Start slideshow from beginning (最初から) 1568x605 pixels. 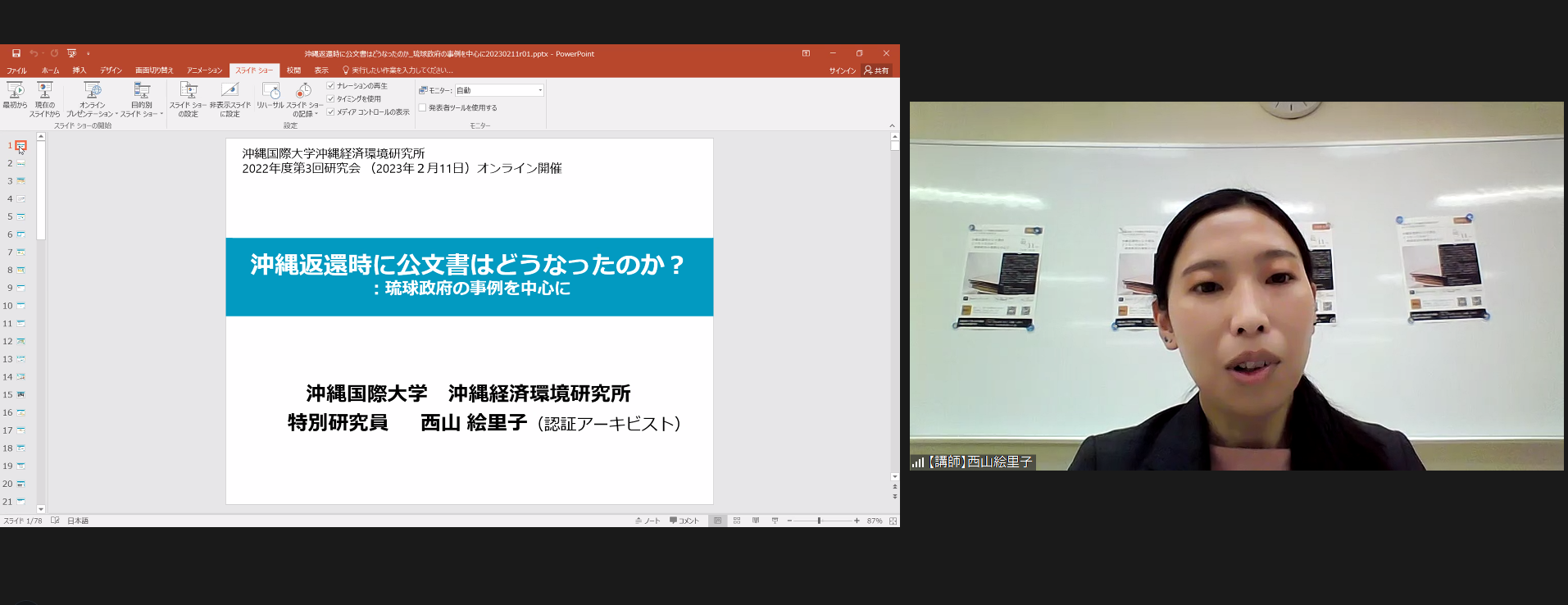[x=15, y=97]
